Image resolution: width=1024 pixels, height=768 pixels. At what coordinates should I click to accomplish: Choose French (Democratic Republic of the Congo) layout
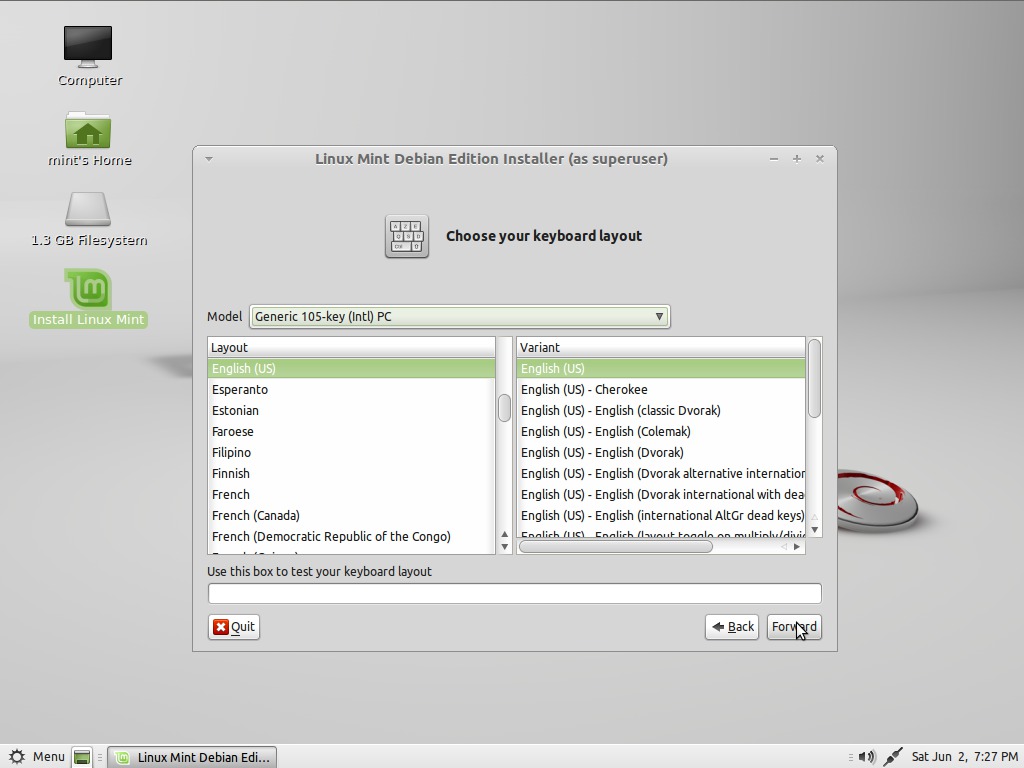coord(351,536)
